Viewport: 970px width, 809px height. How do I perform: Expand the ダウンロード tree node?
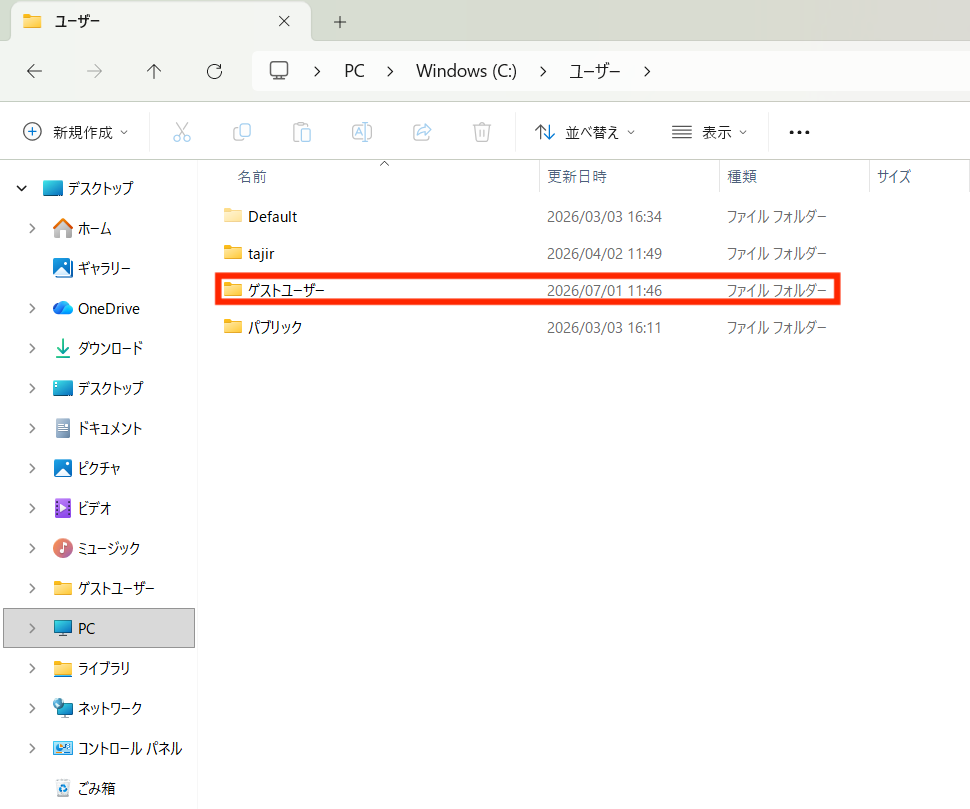(x=32, y=348)
